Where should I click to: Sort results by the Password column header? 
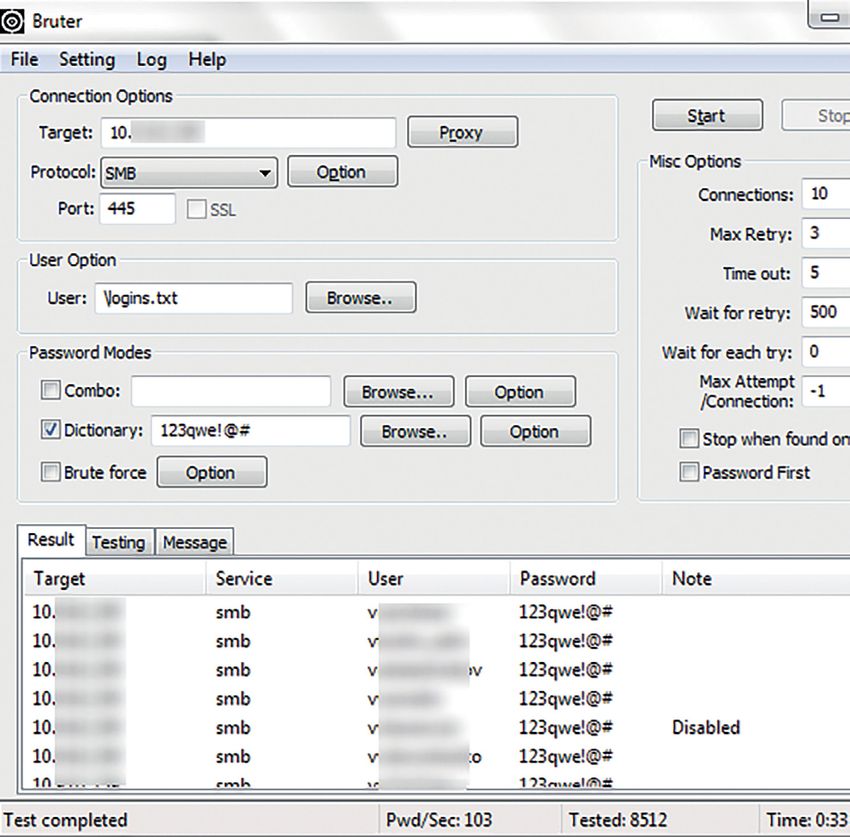pyautogui.click(x=585, y=578)
